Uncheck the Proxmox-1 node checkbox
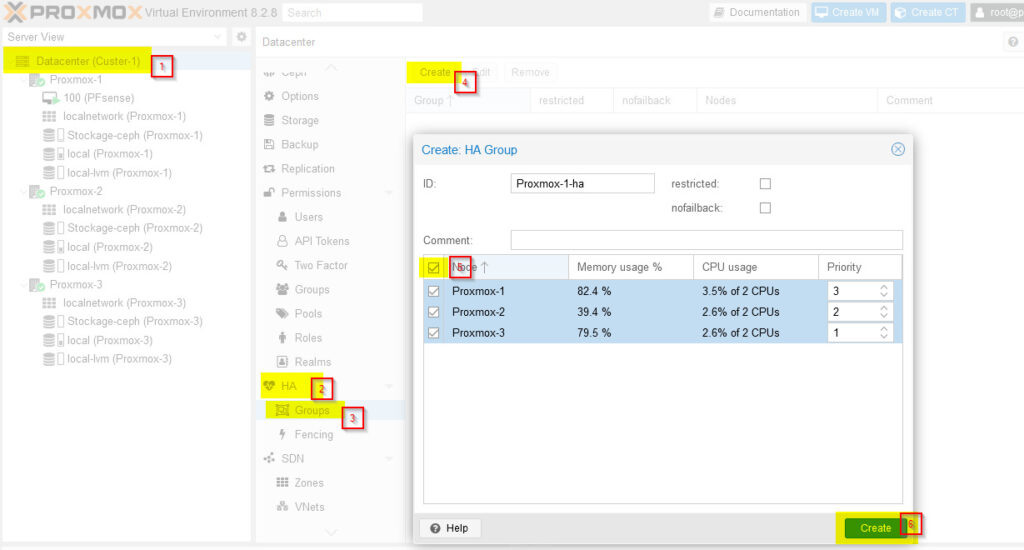The image size is (1024, 550). 434,291
